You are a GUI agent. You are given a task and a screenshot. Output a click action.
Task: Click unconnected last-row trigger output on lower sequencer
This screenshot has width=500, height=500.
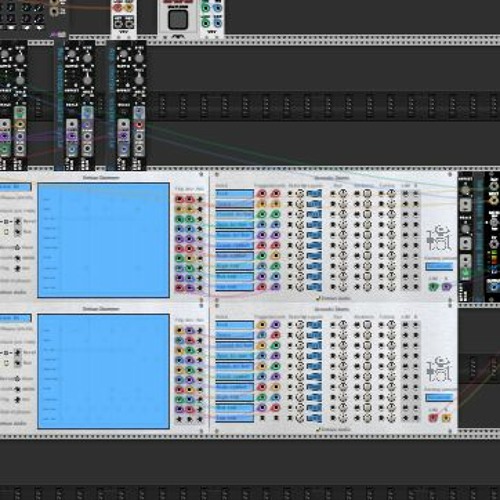coord(179,419)
